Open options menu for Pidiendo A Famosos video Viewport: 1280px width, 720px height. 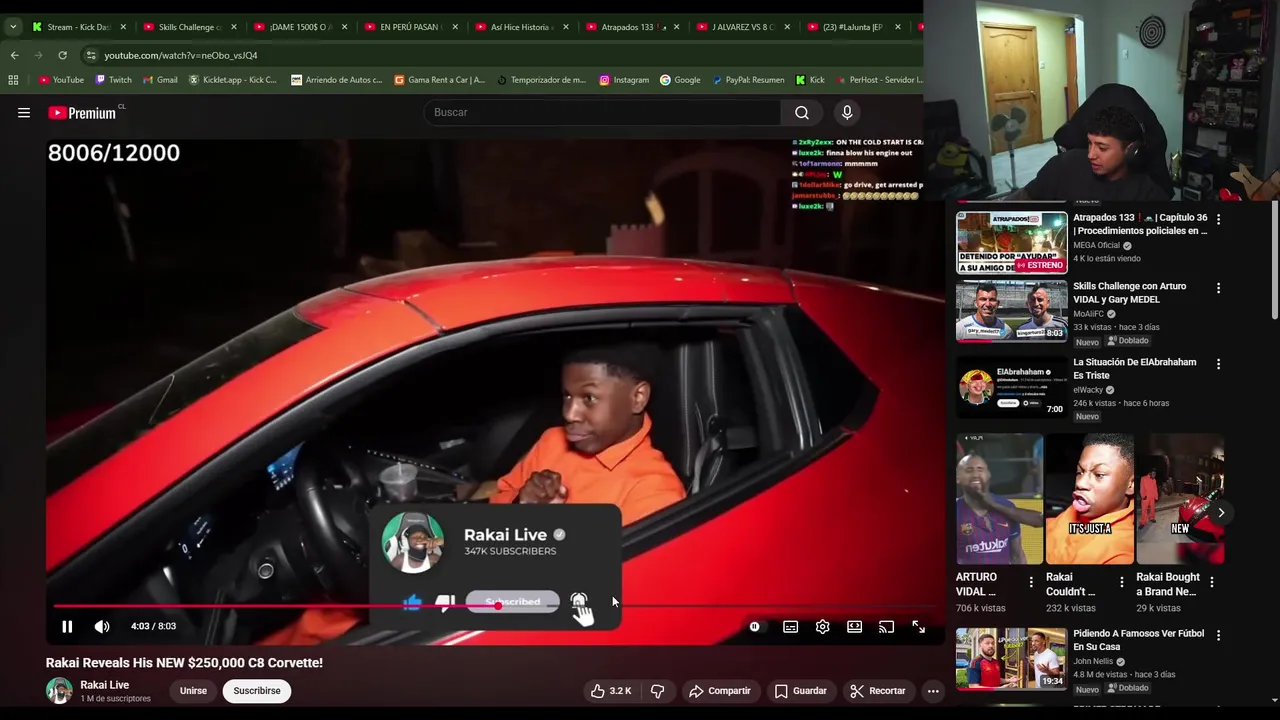[1218, 636]
